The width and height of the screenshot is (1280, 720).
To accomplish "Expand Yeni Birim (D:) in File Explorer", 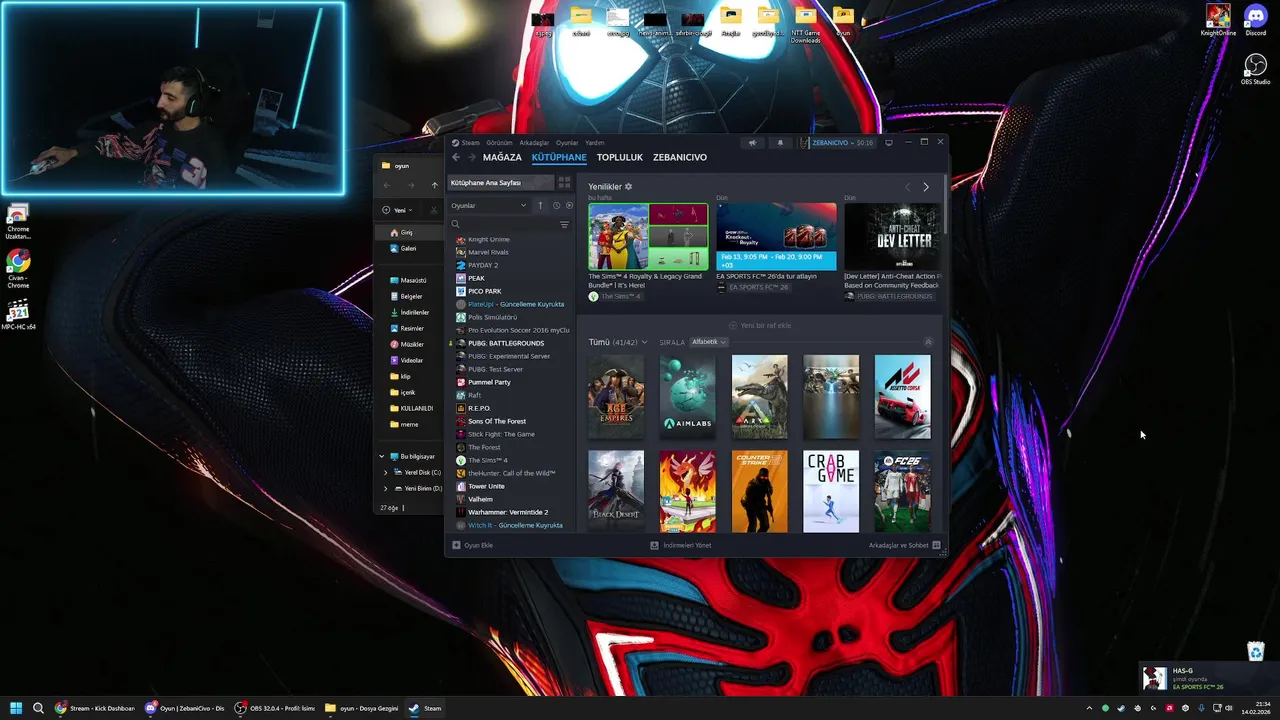I will pos(386,488).
